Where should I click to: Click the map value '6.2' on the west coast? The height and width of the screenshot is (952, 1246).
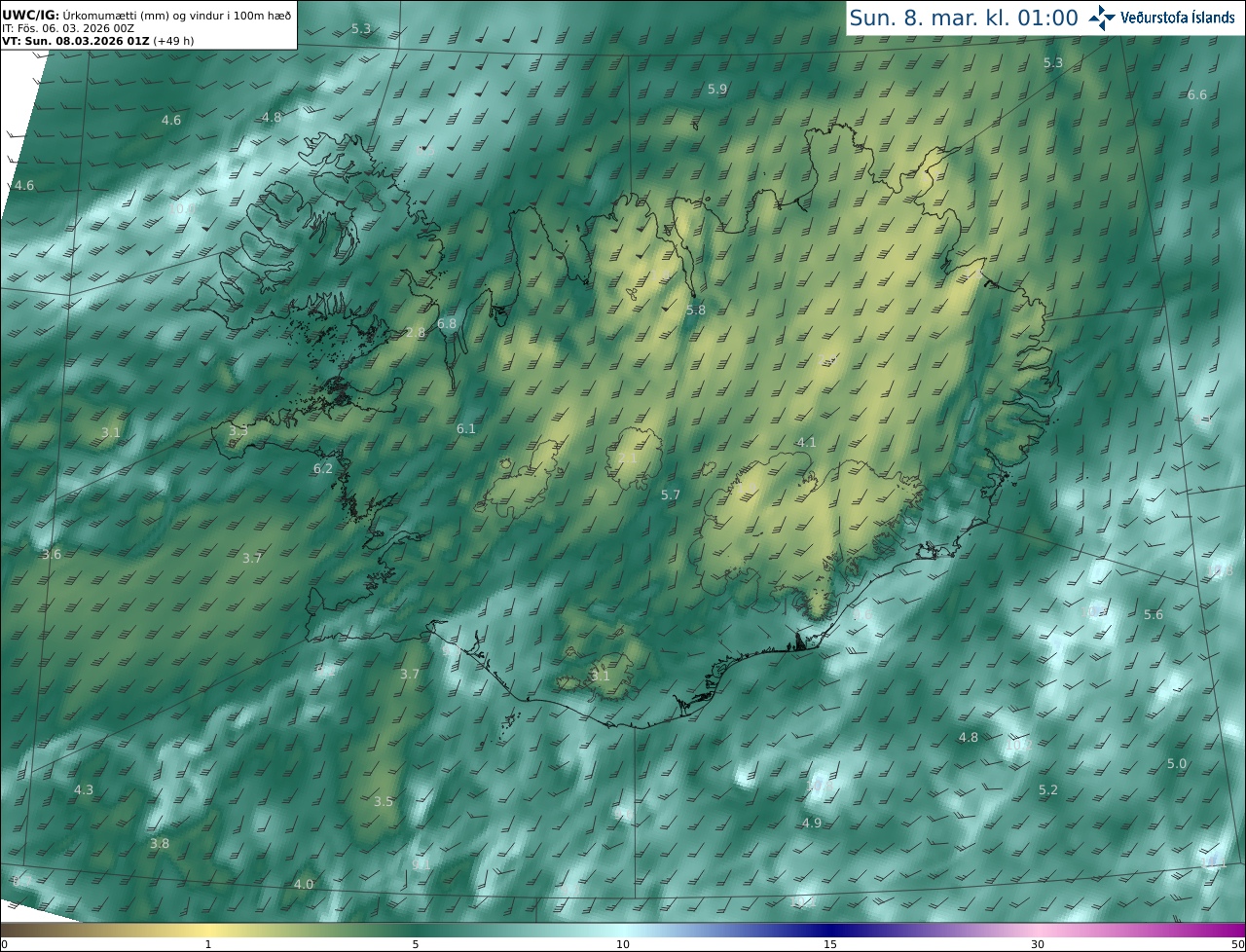coord(323,469)
